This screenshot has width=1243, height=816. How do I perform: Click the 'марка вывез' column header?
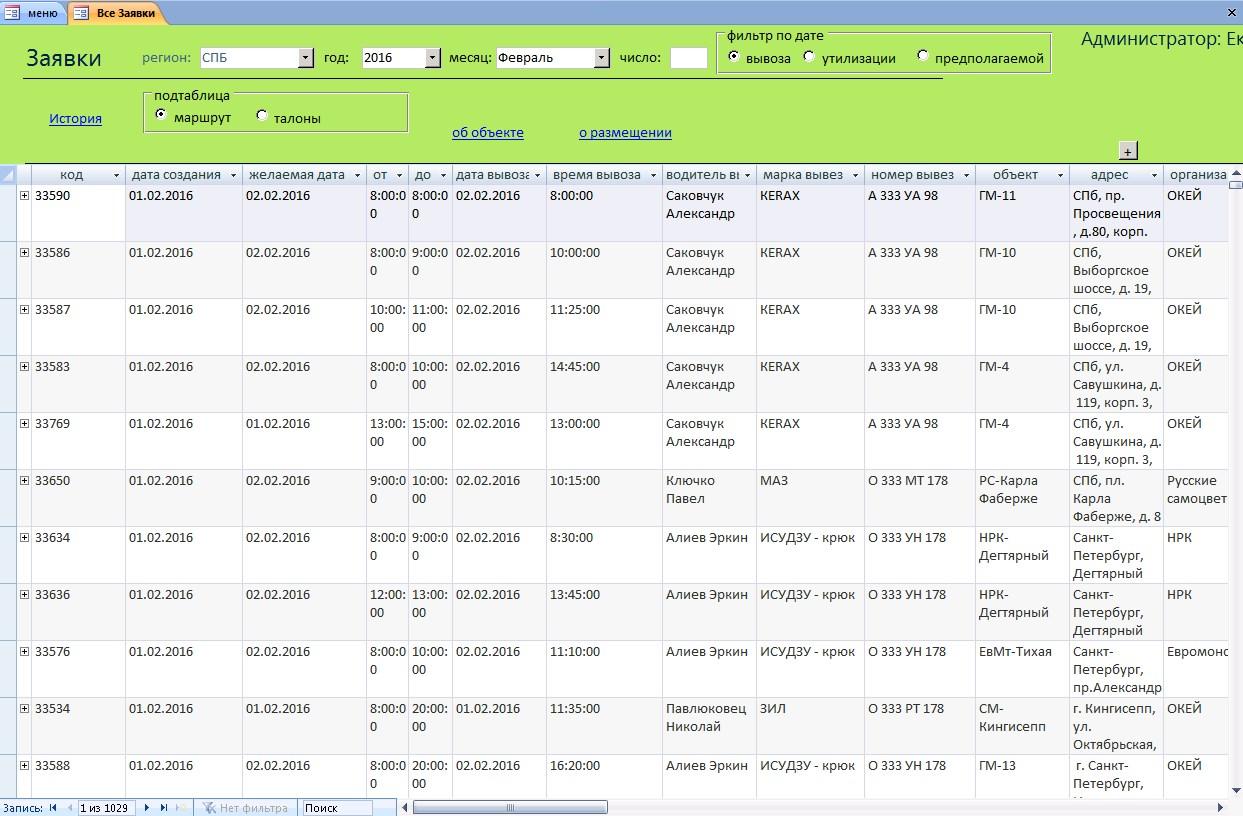810,175
